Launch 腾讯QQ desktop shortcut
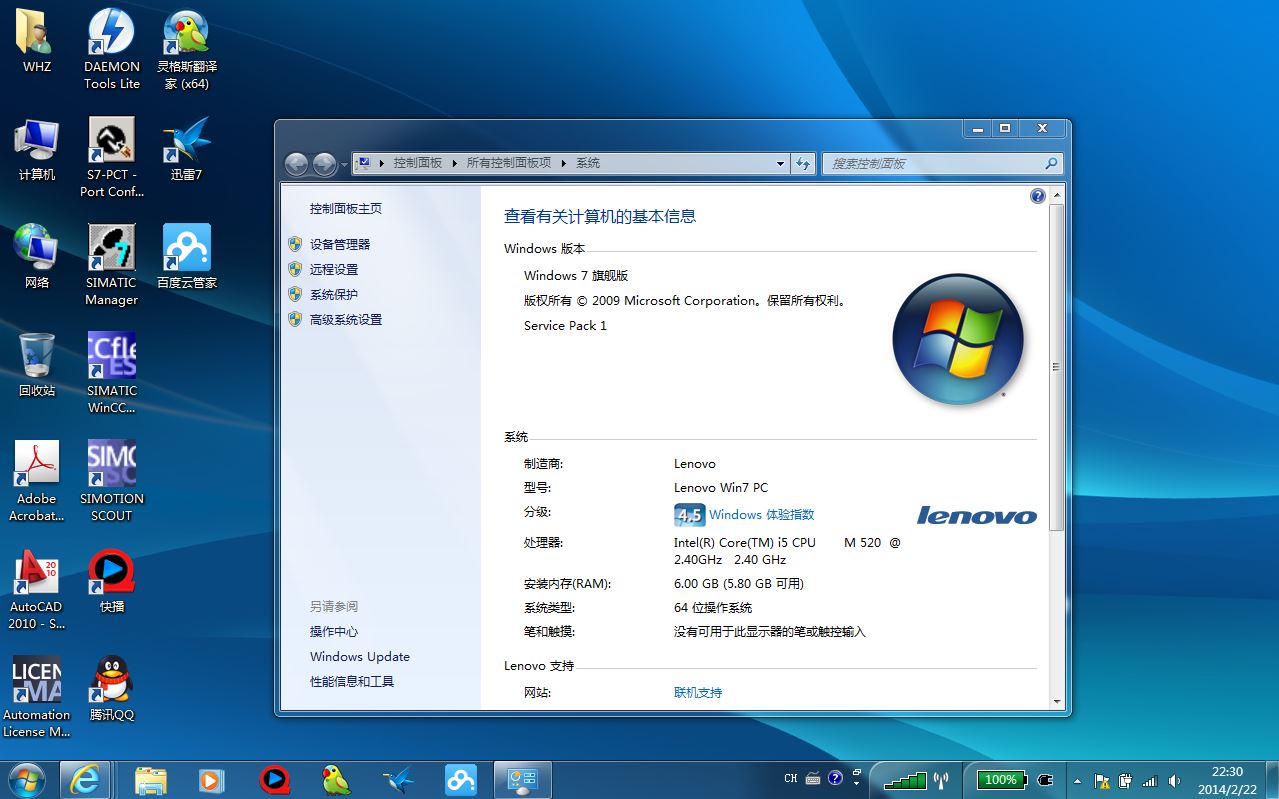The width and height of the screenshot is (1279, 799). coord(112,689)
